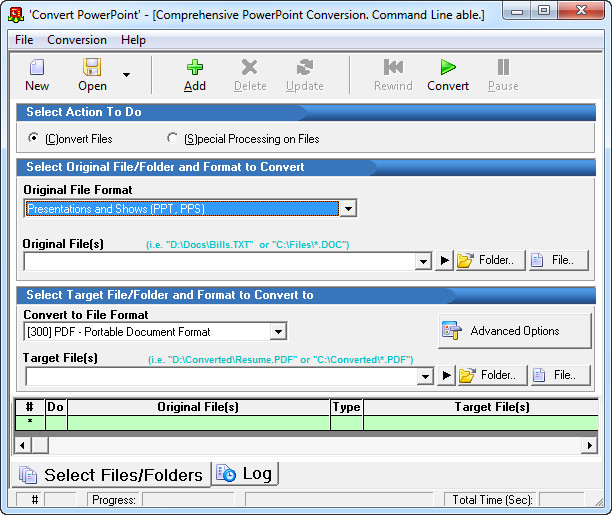Open the Convert to File Format dropdown
612x515 pixels.
click(278, 332)
